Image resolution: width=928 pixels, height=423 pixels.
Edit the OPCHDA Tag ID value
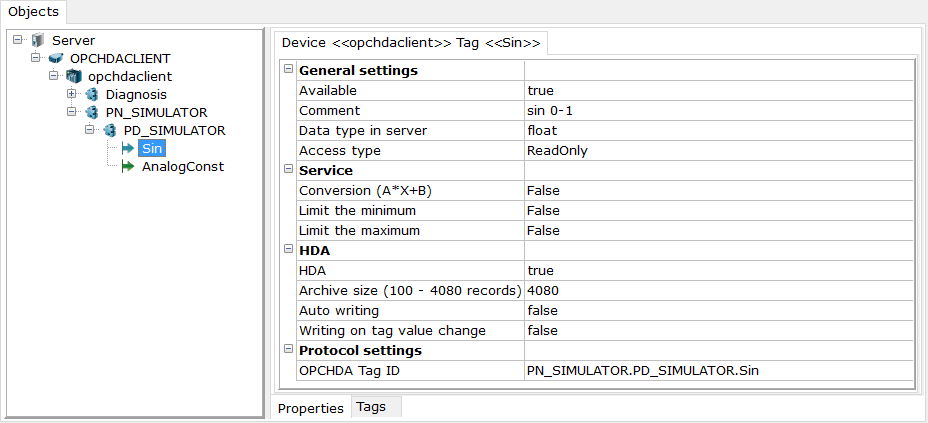point(718,371)
